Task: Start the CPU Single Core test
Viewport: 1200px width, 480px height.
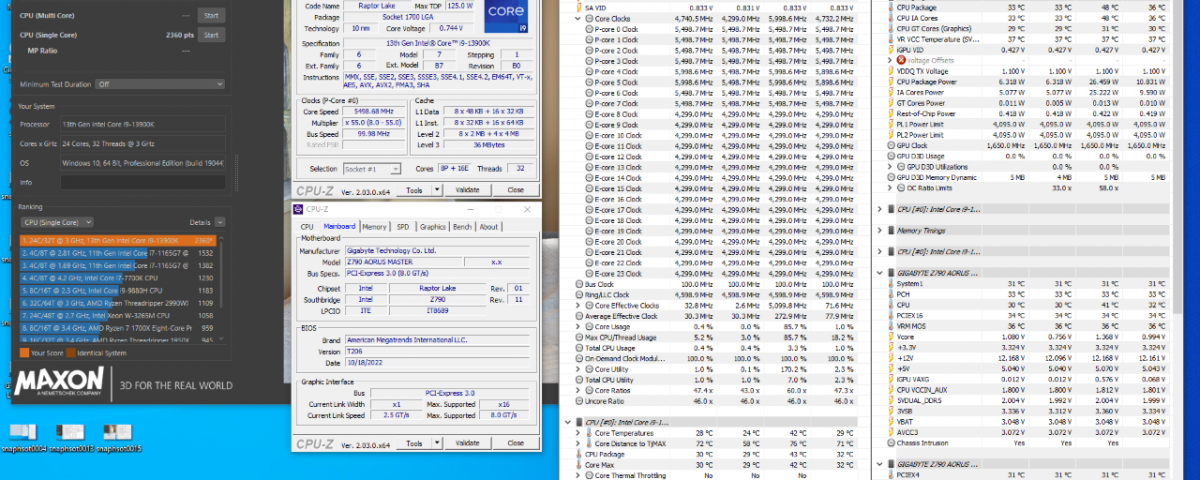Action: pos(210,35)
